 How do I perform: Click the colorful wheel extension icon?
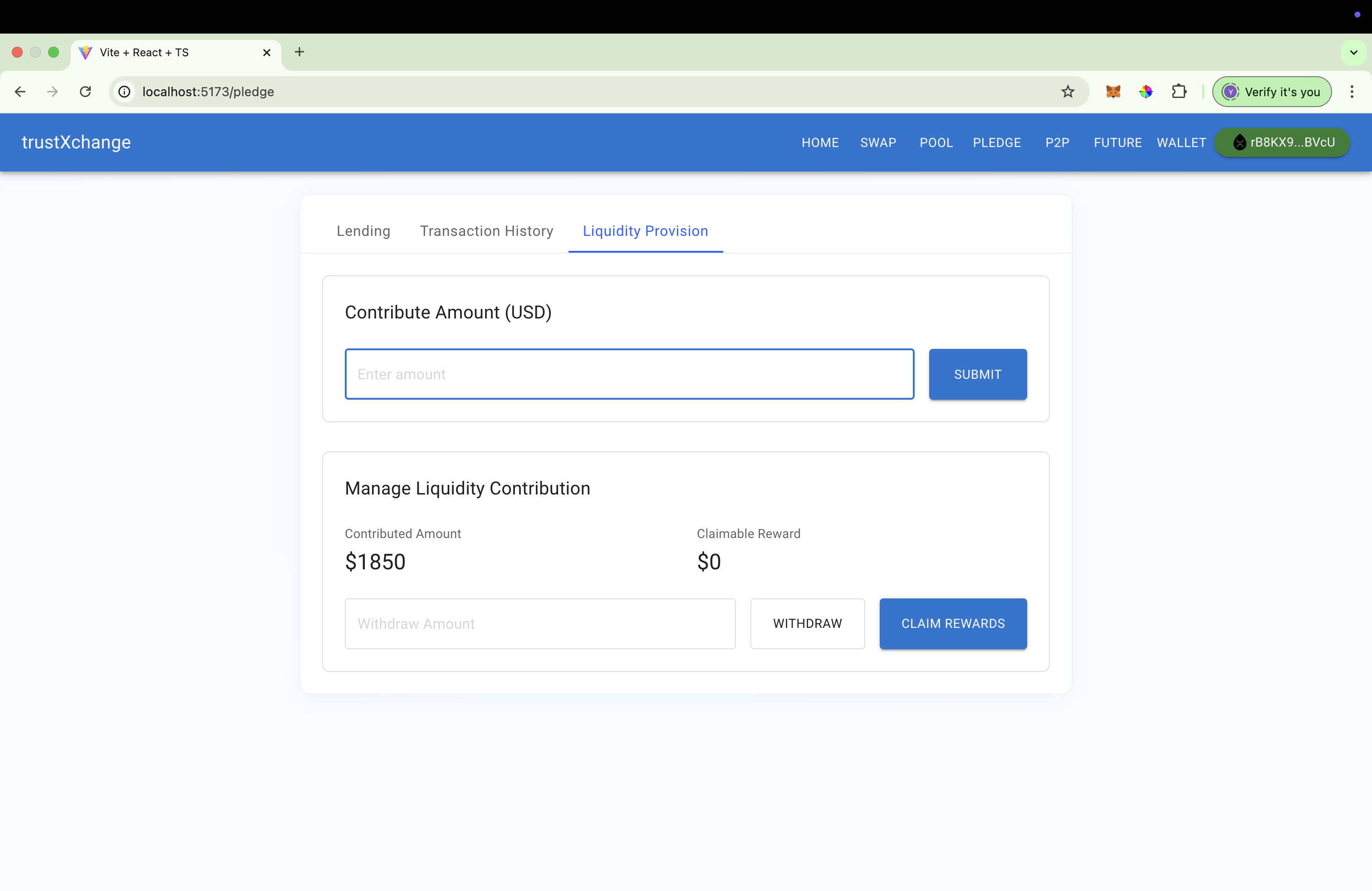[1146, 92]
